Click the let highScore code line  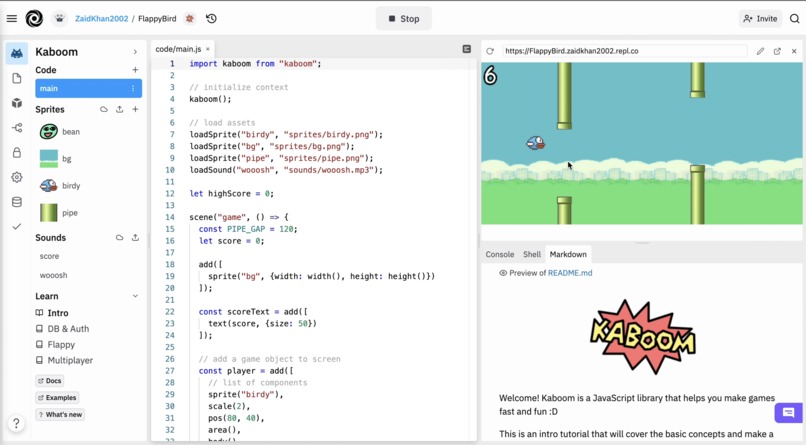[x=231, y=194]
